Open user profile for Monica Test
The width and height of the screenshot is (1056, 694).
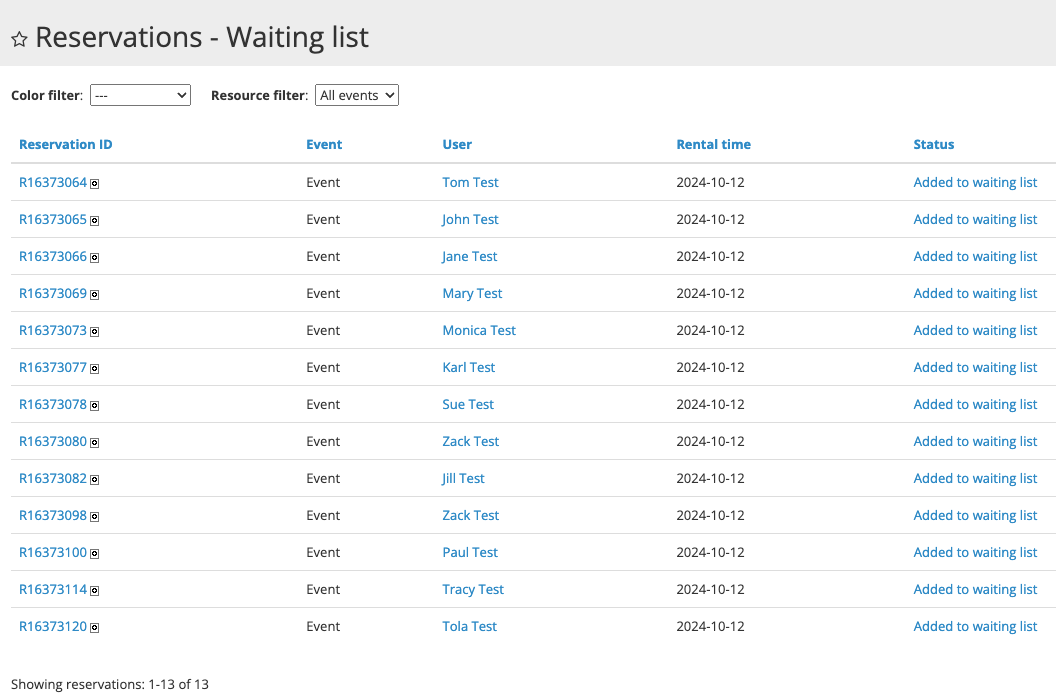[479, 330]
